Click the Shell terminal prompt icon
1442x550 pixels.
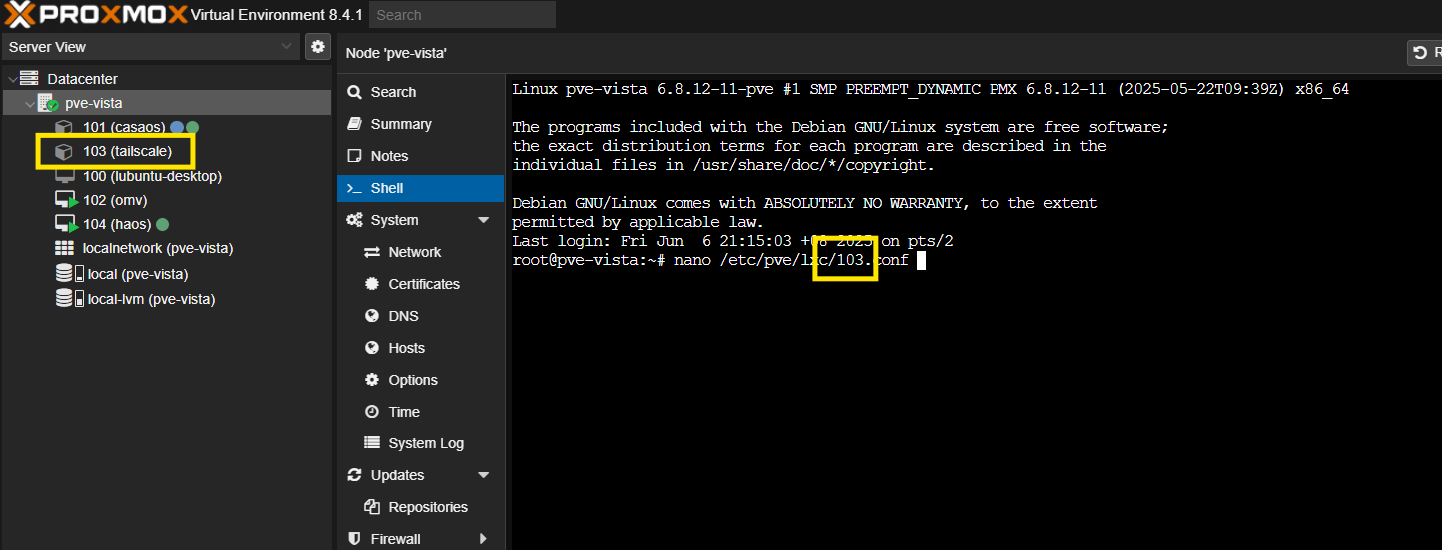pos(354,188)
